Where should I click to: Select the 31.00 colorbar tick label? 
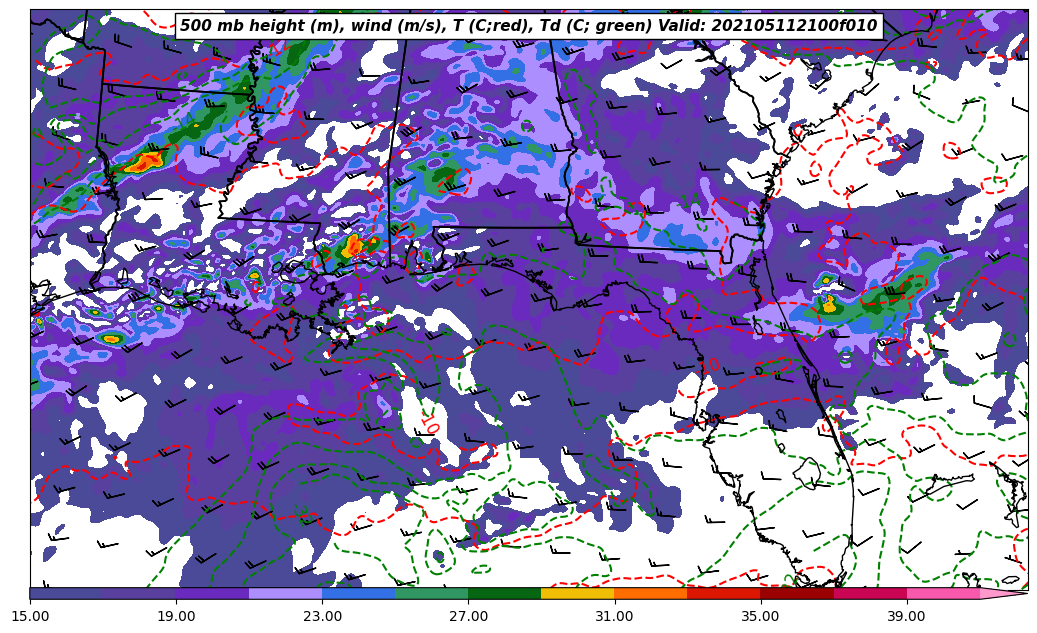(x=614, y=616)
